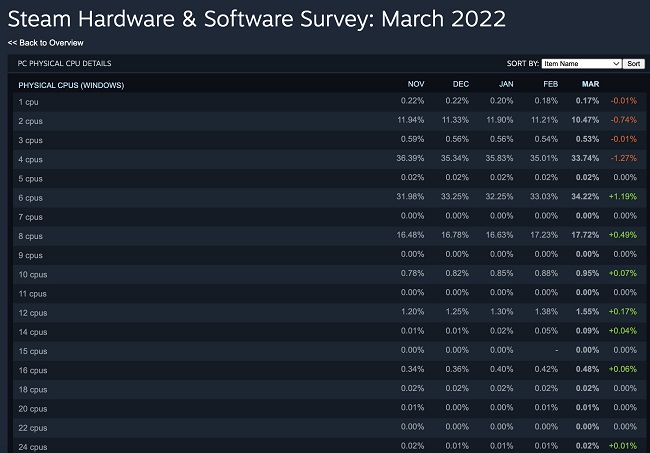Click the NOV column header

coord(415,84)
